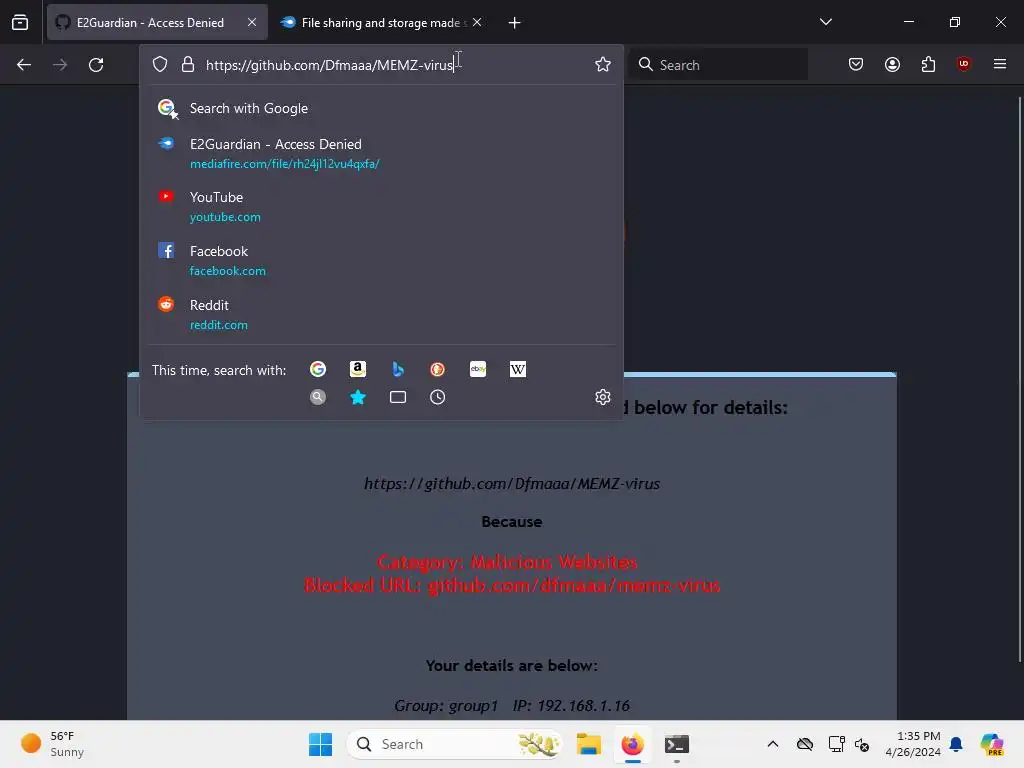Screen dimensions: 1024x768
Task: Go forward with the forward arrow
Action: (x=60, y=65)
